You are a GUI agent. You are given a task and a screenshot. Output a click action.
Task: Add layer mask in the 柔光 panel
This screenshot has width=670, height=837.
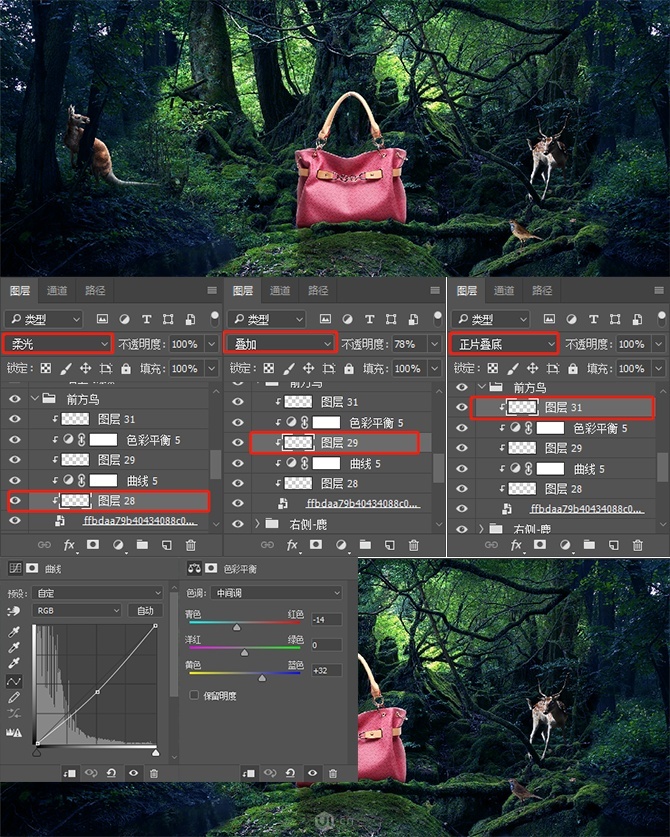click(93, 544)
